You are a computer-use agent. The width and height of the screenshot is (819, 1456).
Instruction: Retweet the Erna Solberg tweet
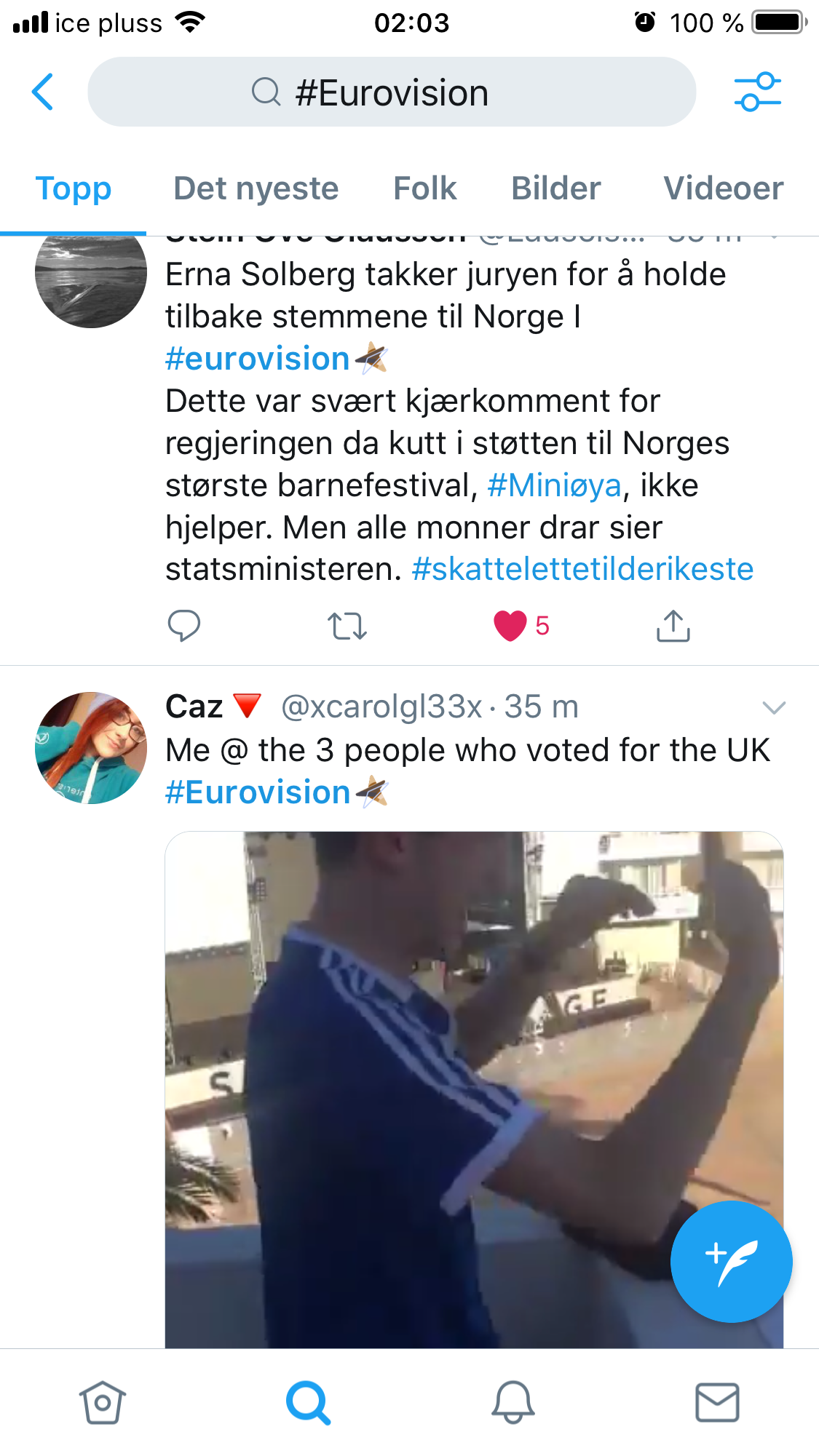point(347,626)
